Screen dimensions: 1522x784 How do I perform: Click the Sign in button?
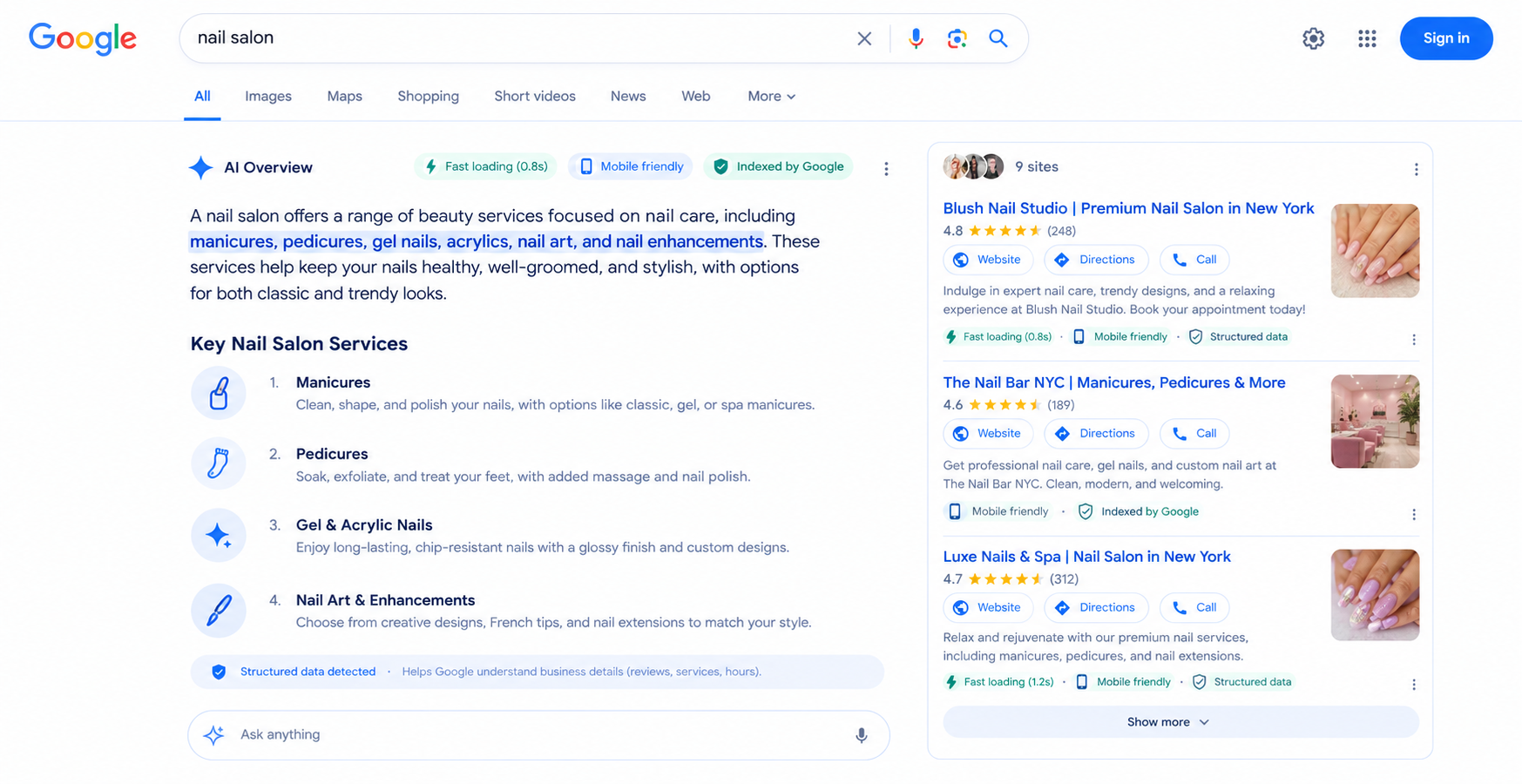click(x=1446, y=38)
